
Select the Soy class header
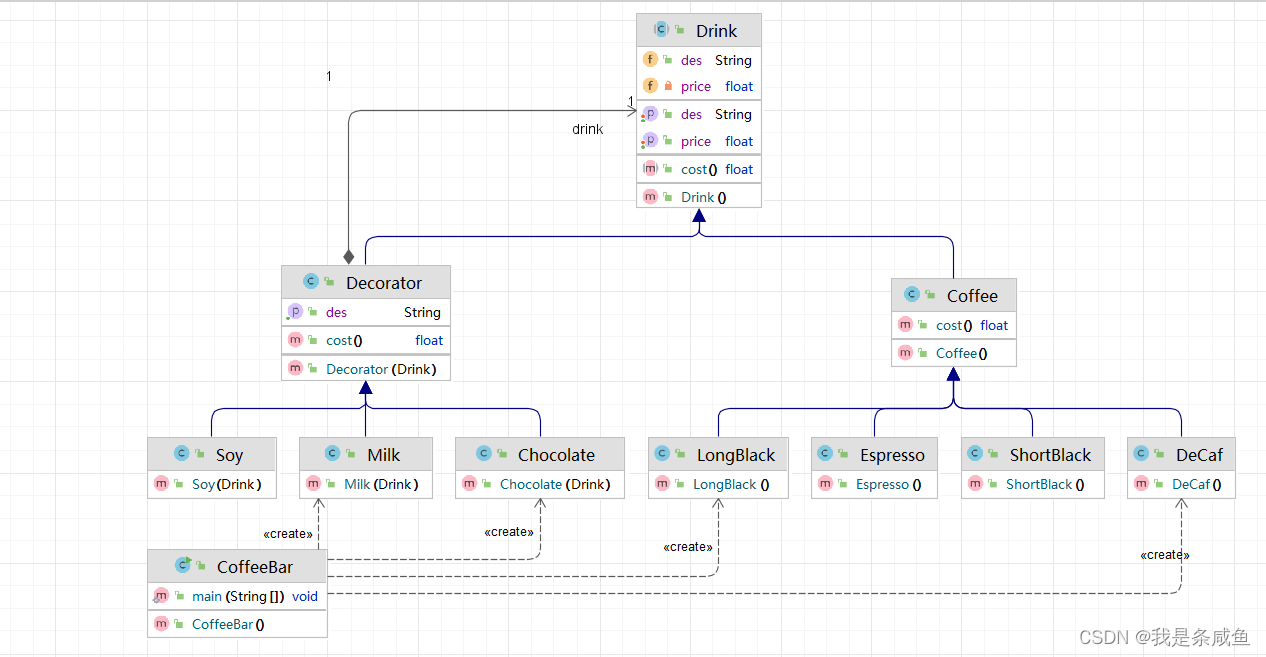tap(212, 454)
